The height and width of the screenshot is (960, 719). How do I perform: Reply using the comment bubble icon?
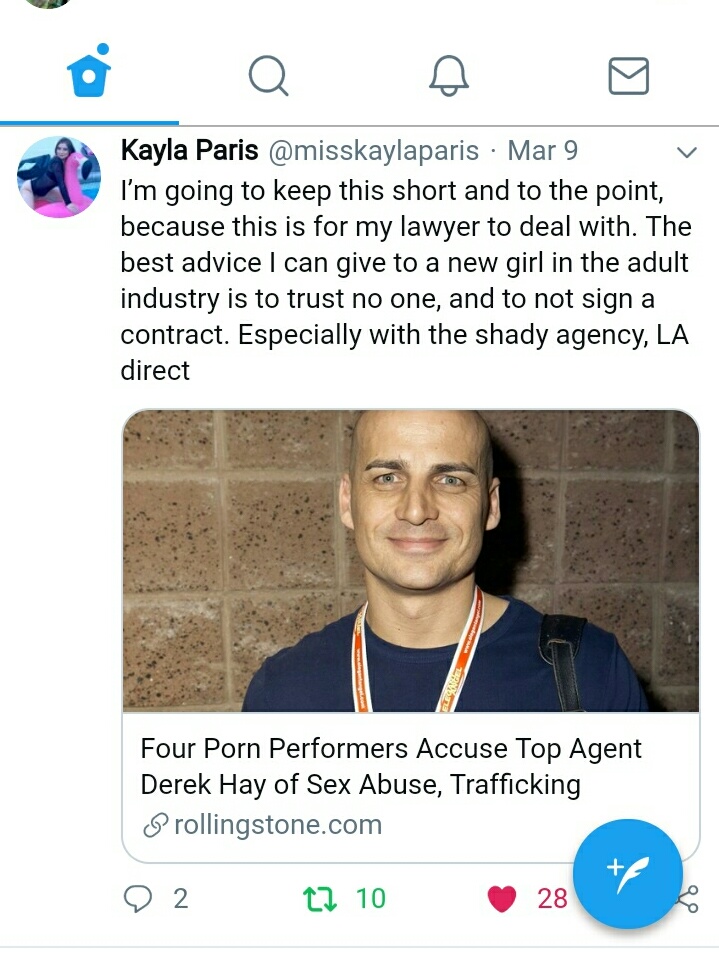(138, 899)
